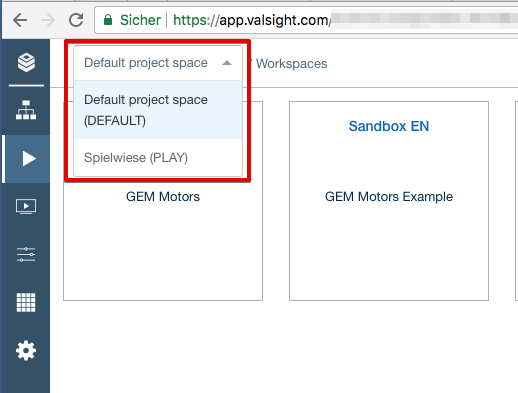
Task: Choose Spielwiese (PLAY) option
Action: pyautogui.click(x=158, y=157)
